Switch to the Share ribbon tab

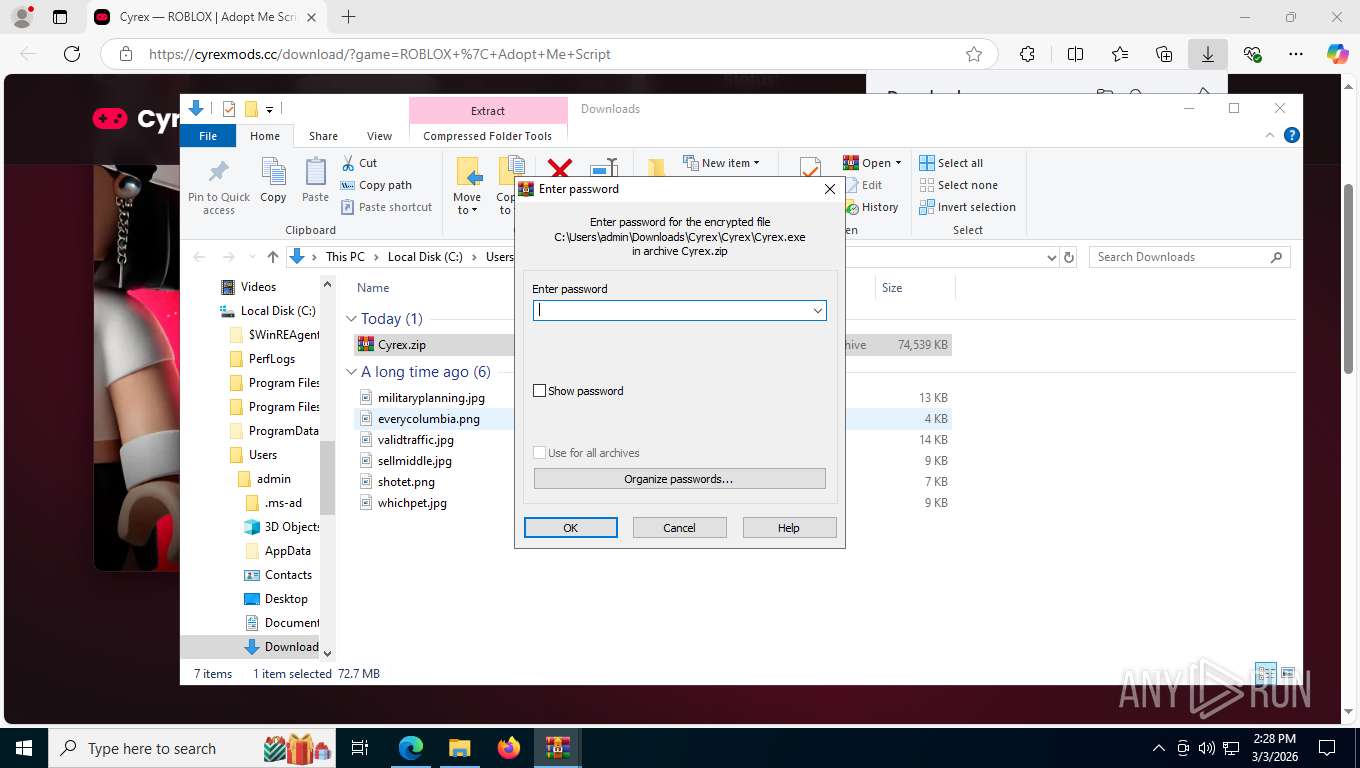[x=323, y=136]
